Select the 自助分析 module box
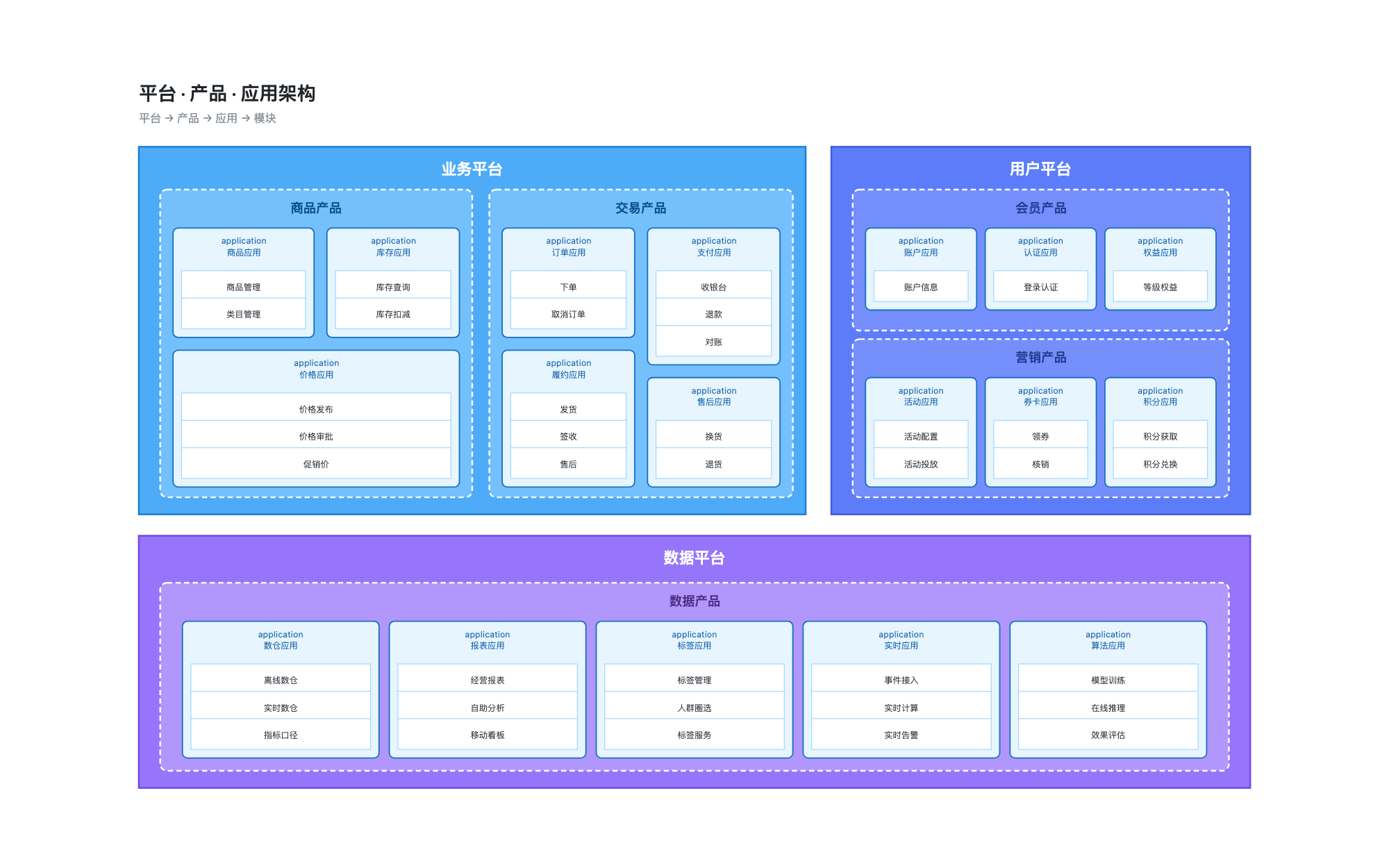This screenshot has height=868, width=1389. [x=488, y=706]
